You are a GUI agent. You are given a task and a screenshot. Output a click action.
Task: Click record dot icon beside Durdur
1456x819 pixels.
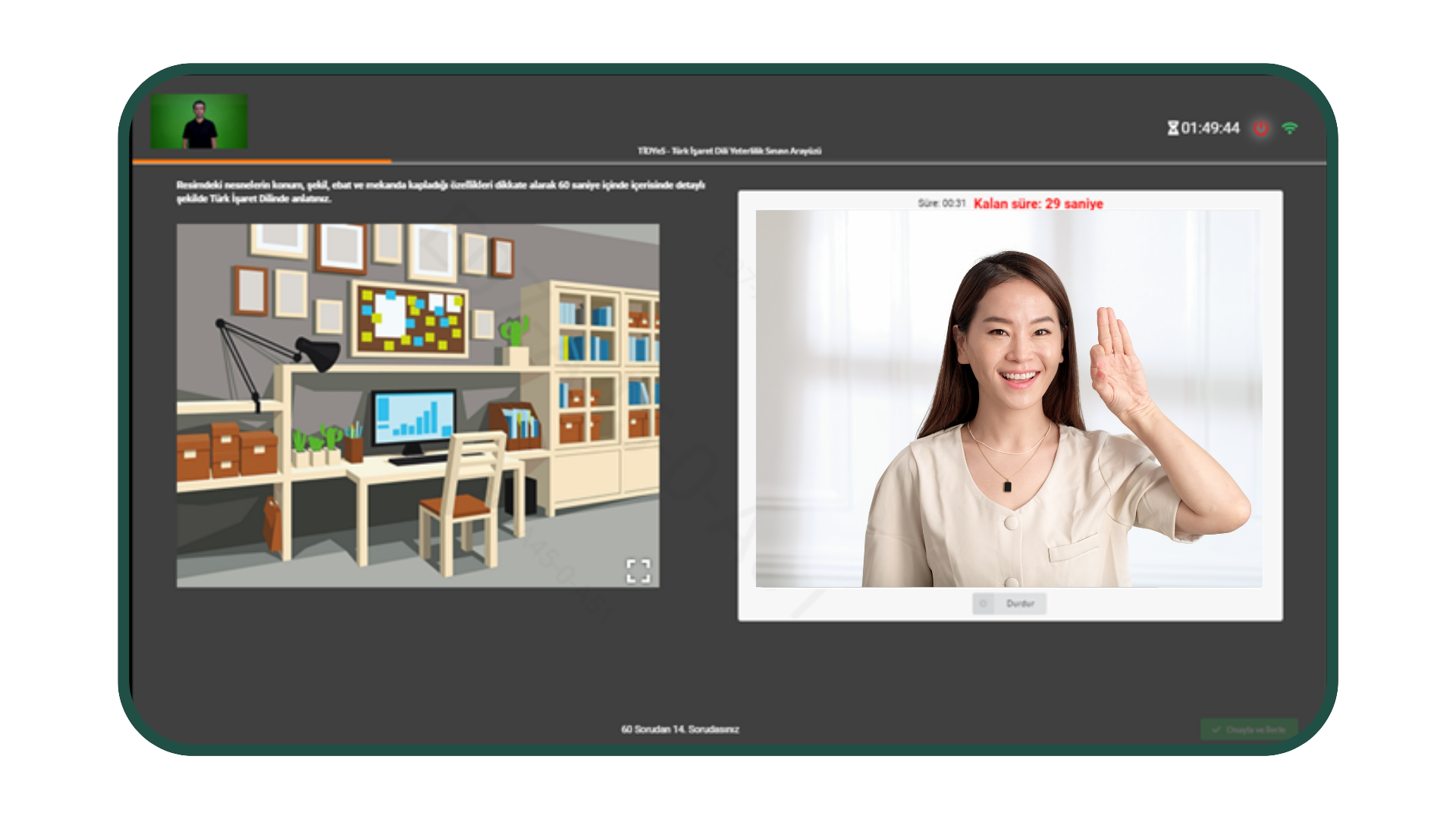point(984,604)
